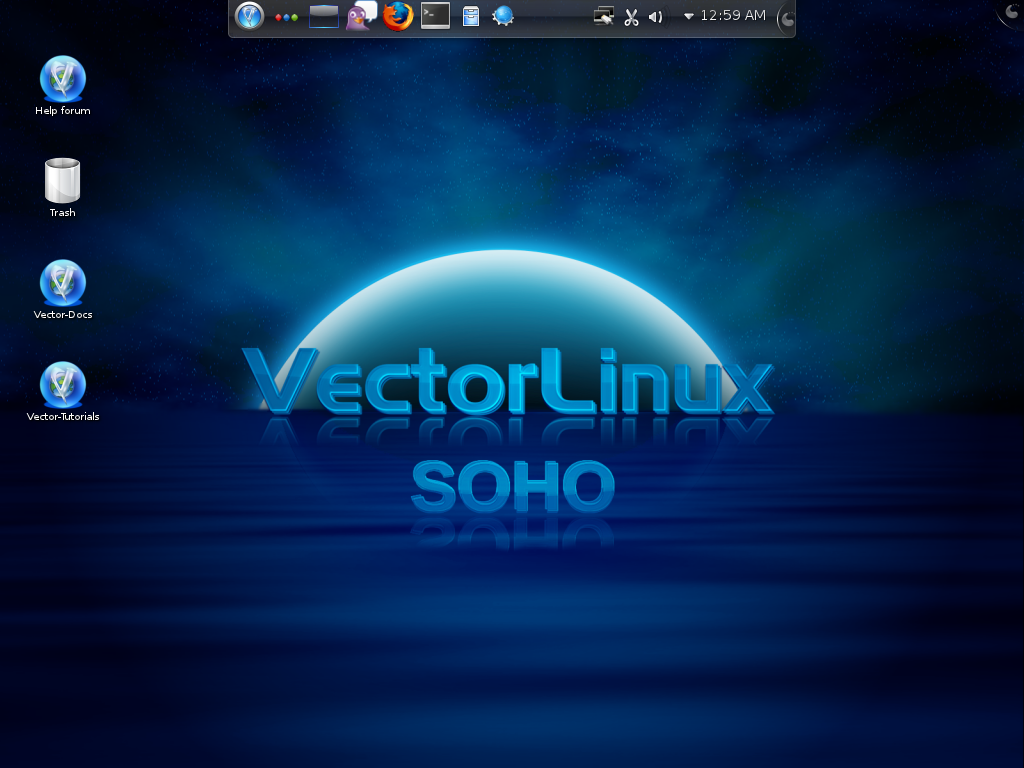Open the terminal emulator
The width and height of the screenshot is (1024, 768).
coord(434,16)
